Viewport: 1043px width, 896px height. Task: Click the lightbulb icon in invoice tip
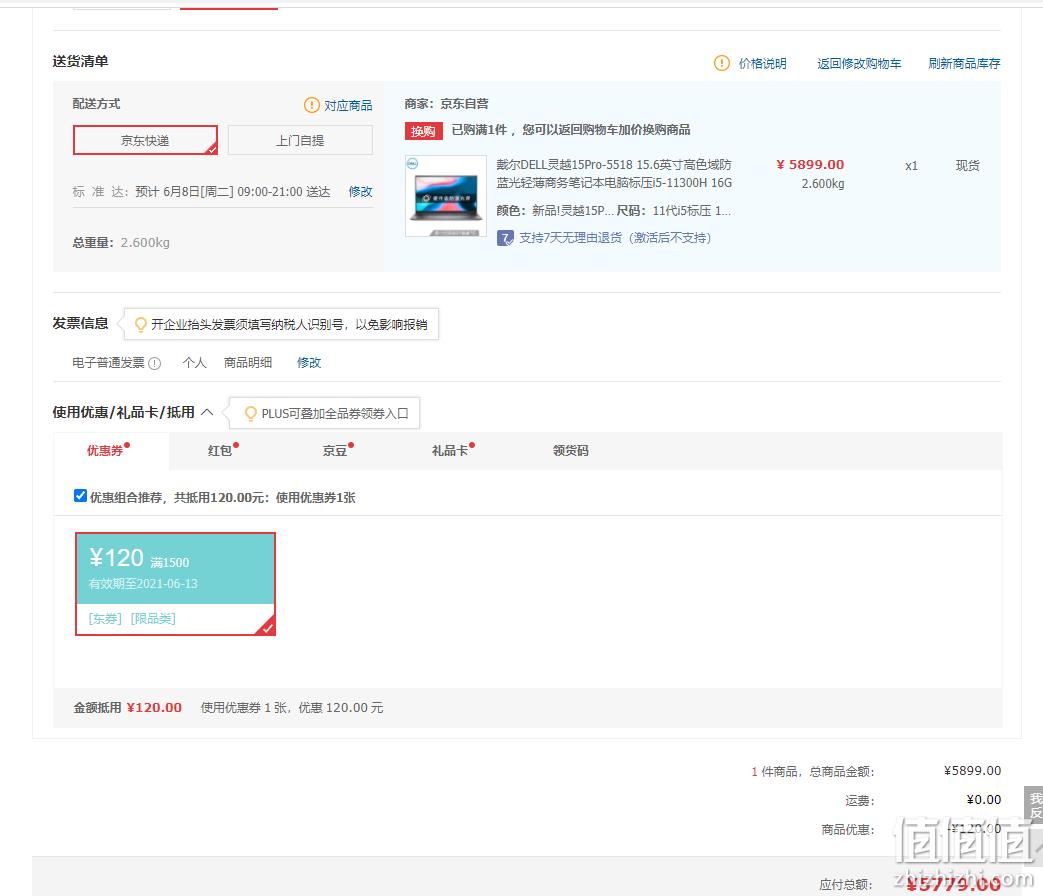click(x=140, y=325)
